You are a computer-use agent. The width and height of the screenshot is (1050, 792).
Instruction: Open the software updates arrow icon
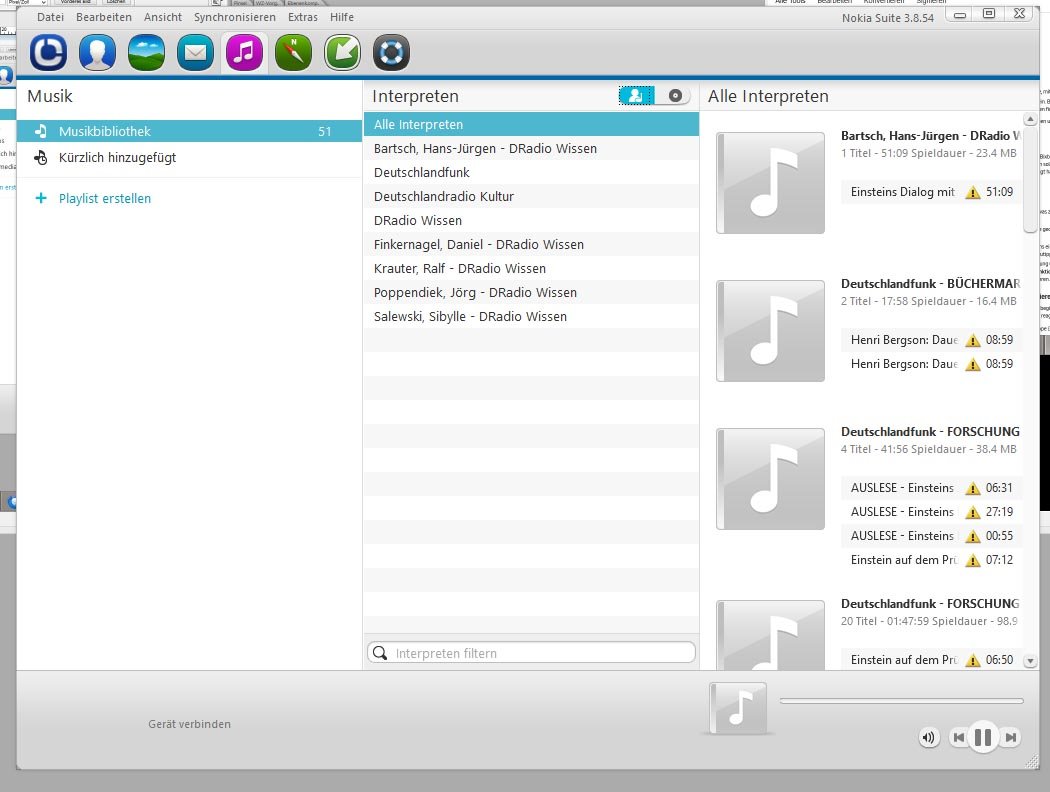[342, 52]
